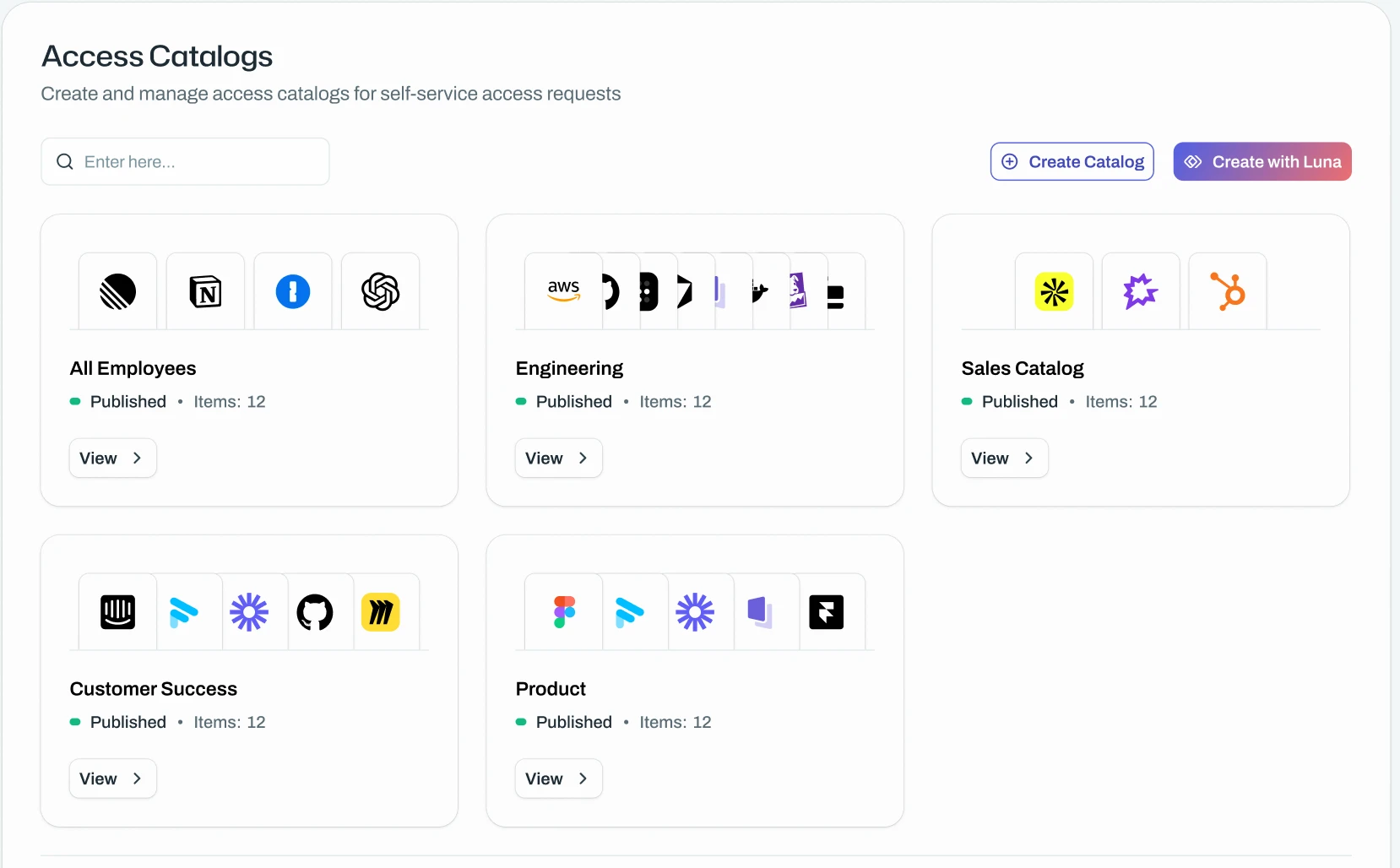This screenshot has width=1400, height=868.
Task: View the Customer Success catalog
Action: coord(112,778)
